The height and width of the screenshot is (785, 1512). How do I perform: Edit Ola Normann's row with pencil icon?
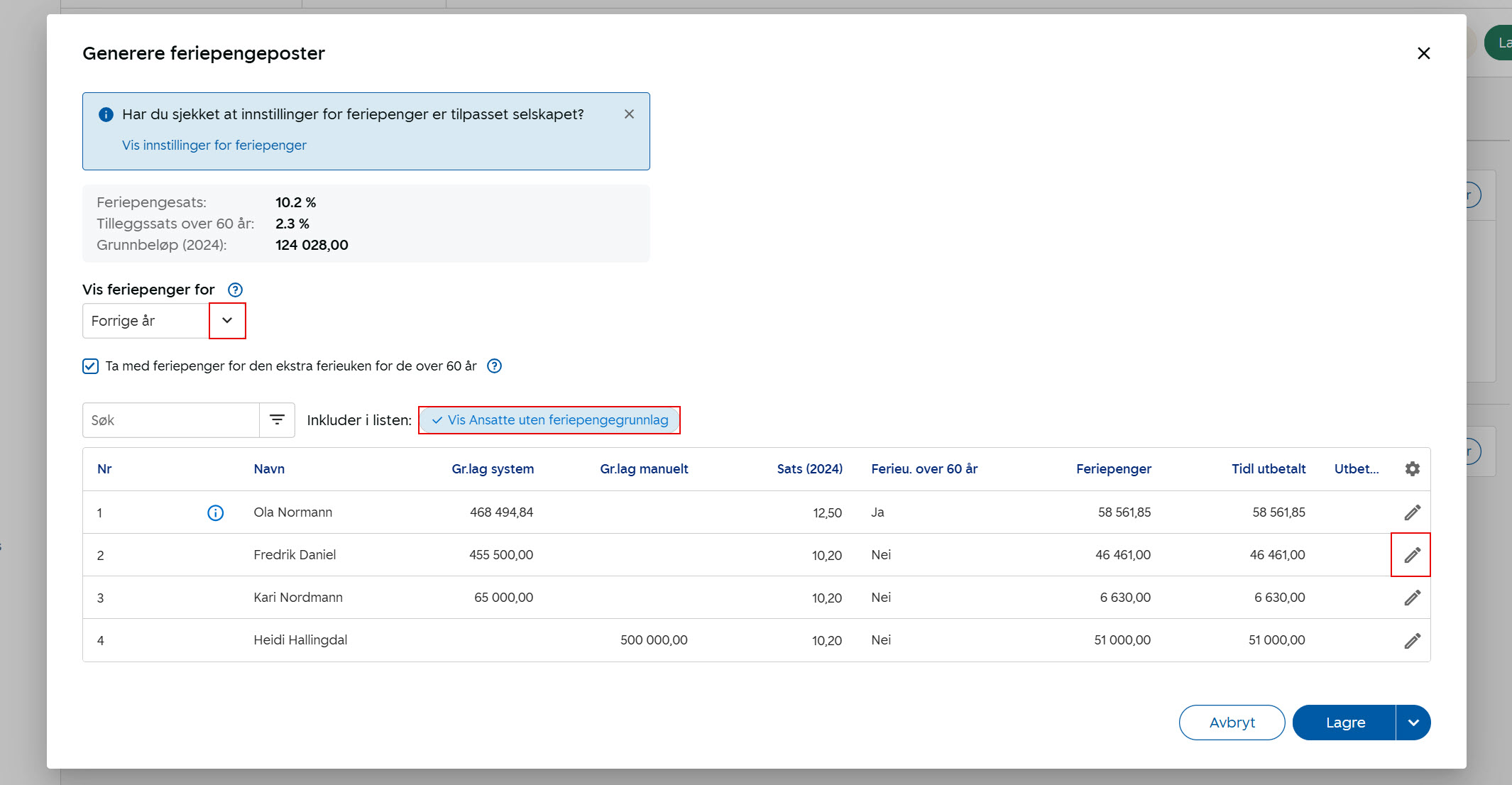point(1412,512)
